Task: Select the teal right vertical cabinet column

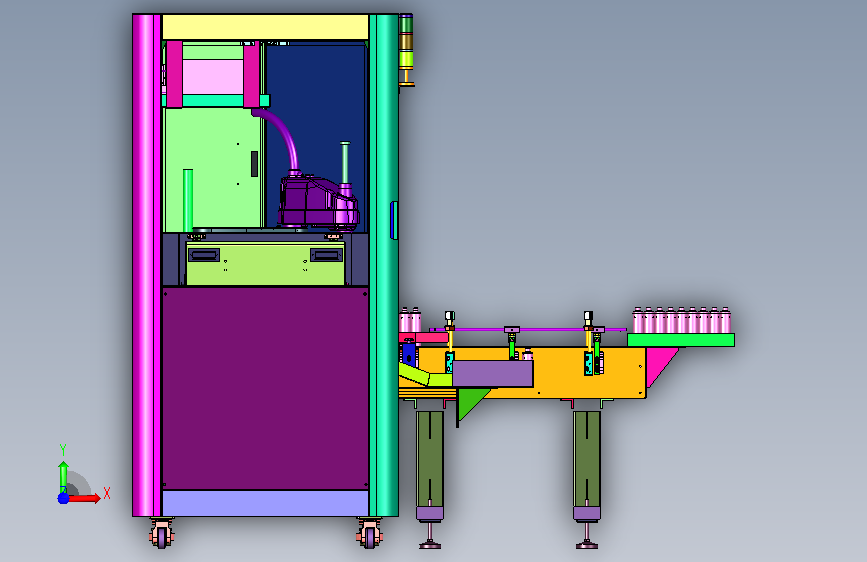Action: (383, 266)
